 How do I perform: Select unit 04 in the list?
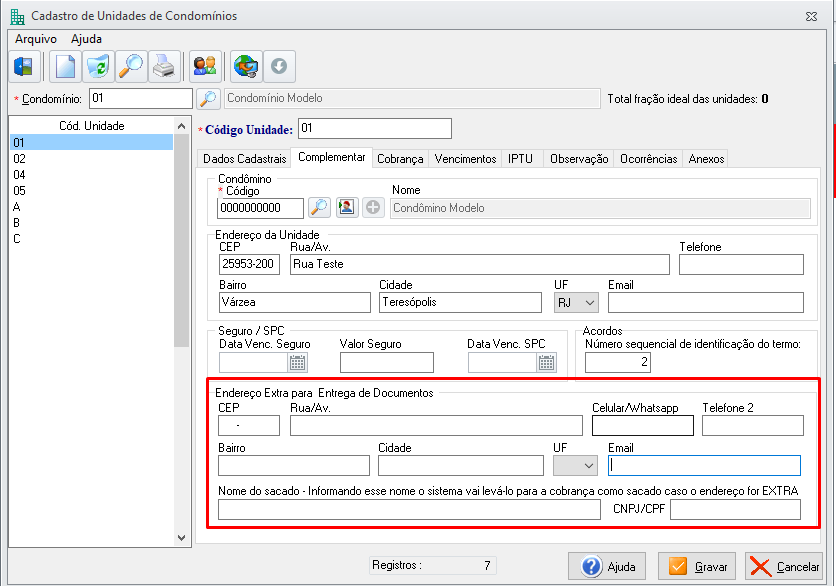[x=92, y=174]
